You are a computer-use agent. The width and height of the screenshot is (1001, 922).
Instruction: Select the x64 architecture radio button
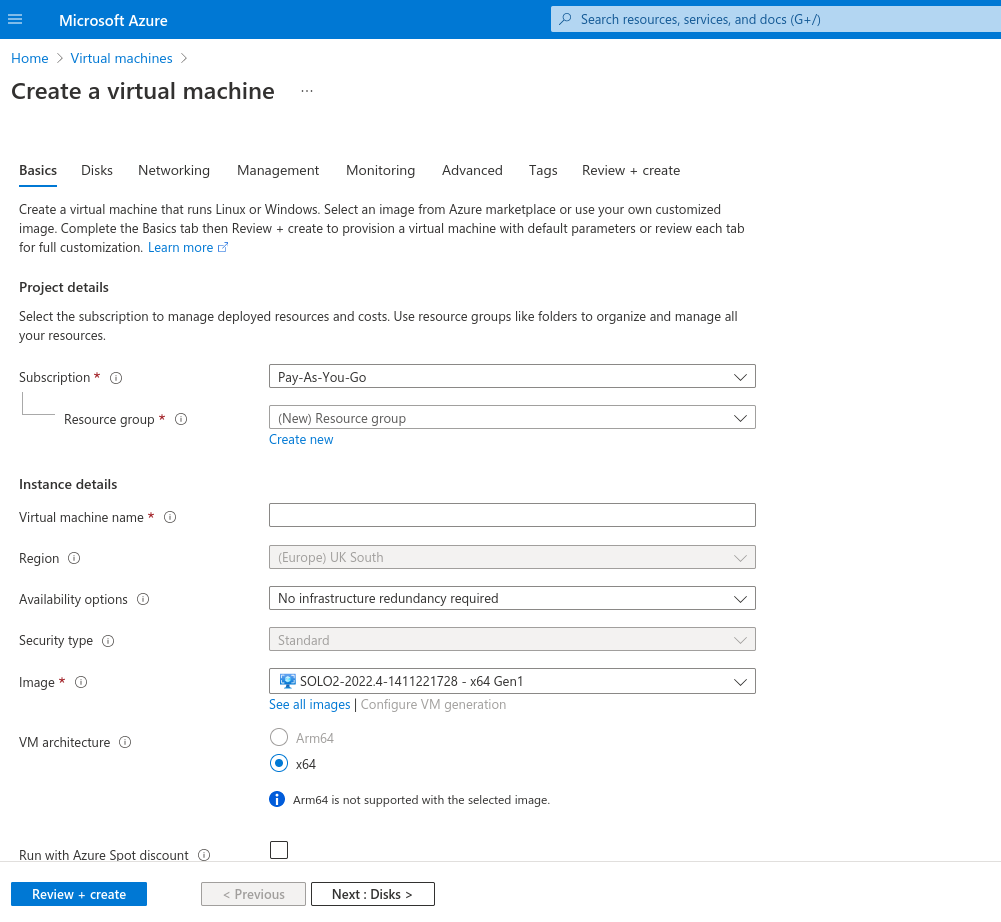(x=278, y=763)
